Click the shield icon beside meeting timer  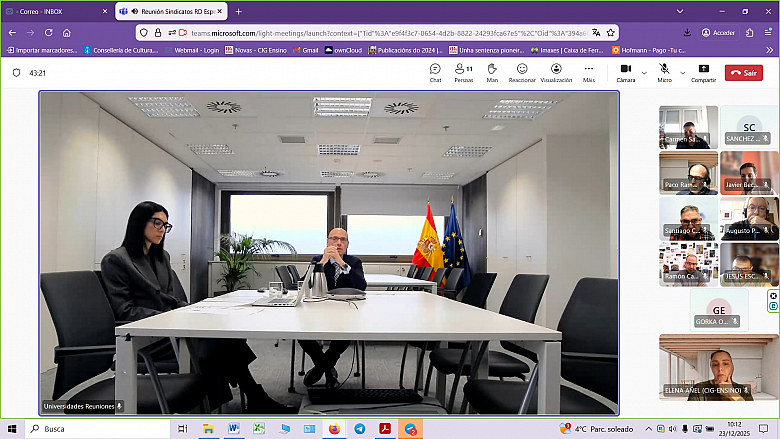point(17,73)
